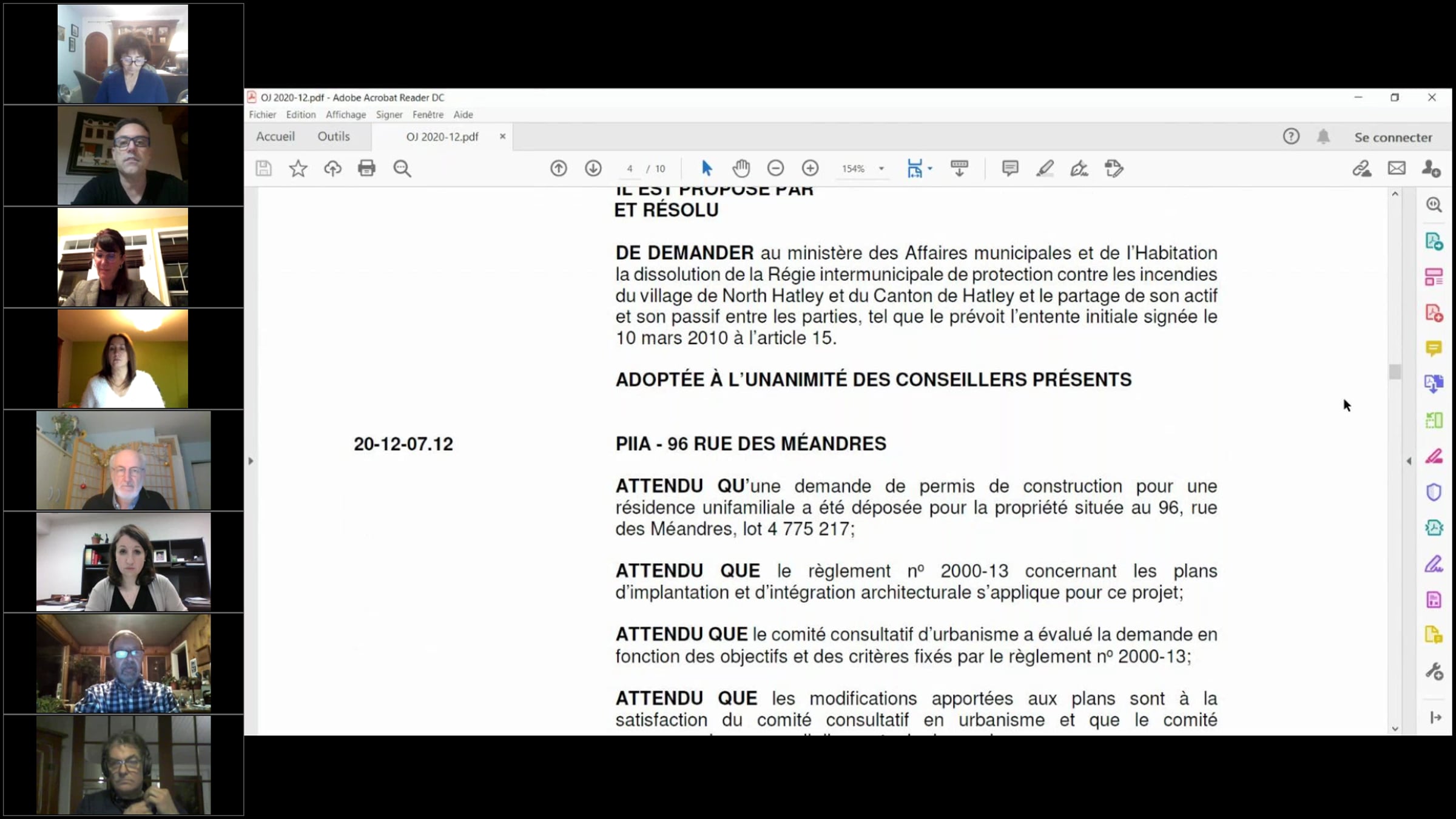Add the document to starred files
Image resolution: width=1456 pixels, height=819 pixels.
coord(298,169)
